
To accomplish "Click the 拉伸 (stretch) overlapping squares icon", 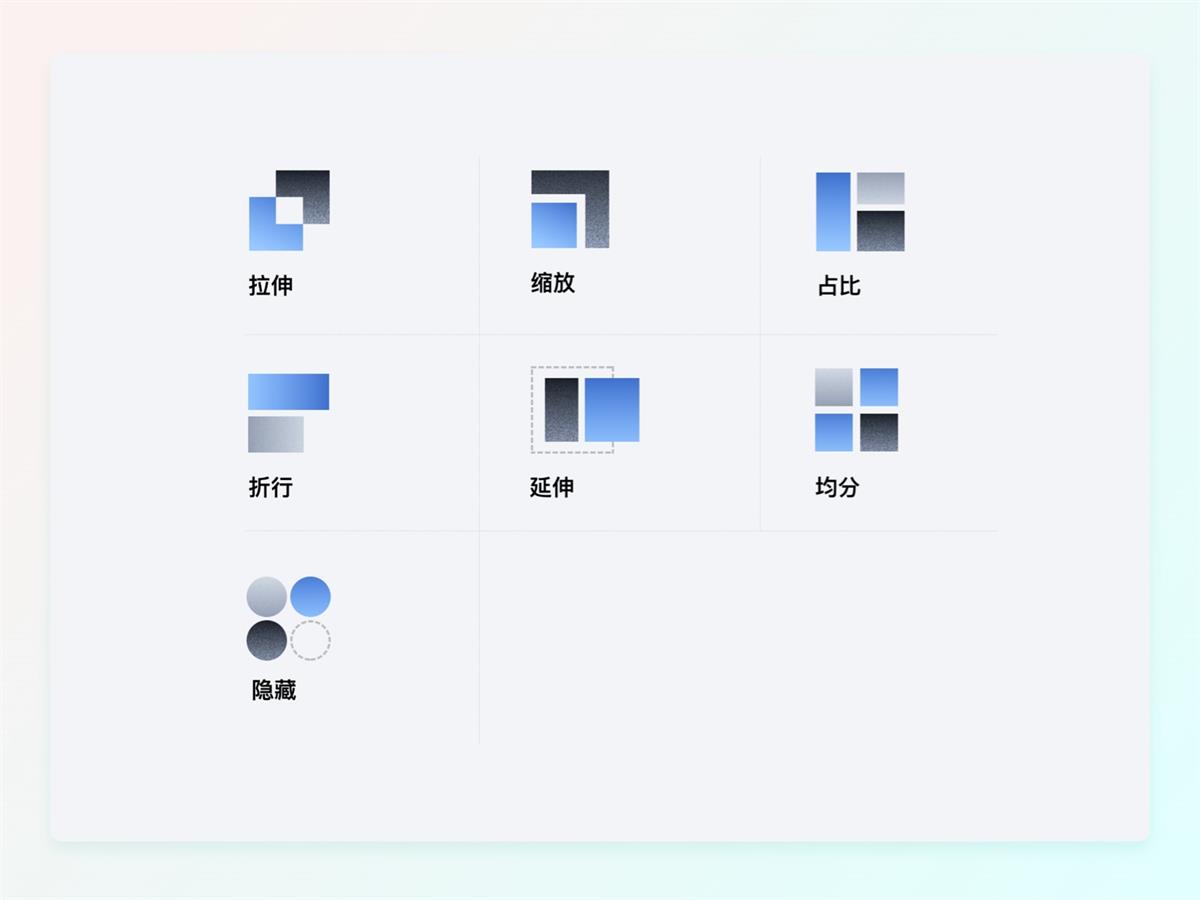I will [x=289, y=210].
